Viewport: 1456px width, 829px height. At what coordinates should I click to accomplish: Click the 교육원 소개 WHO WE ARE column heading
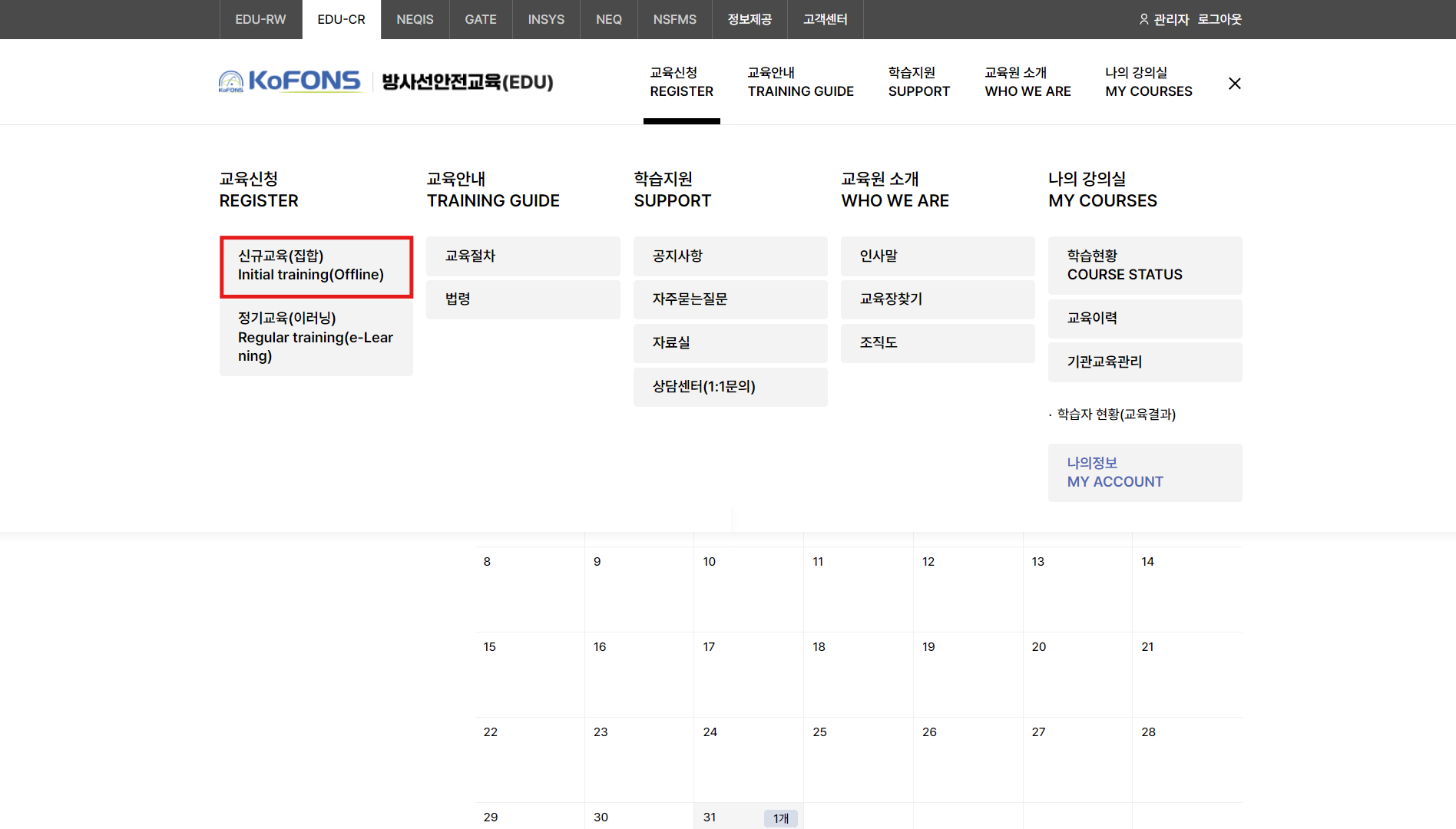(895, 190)
